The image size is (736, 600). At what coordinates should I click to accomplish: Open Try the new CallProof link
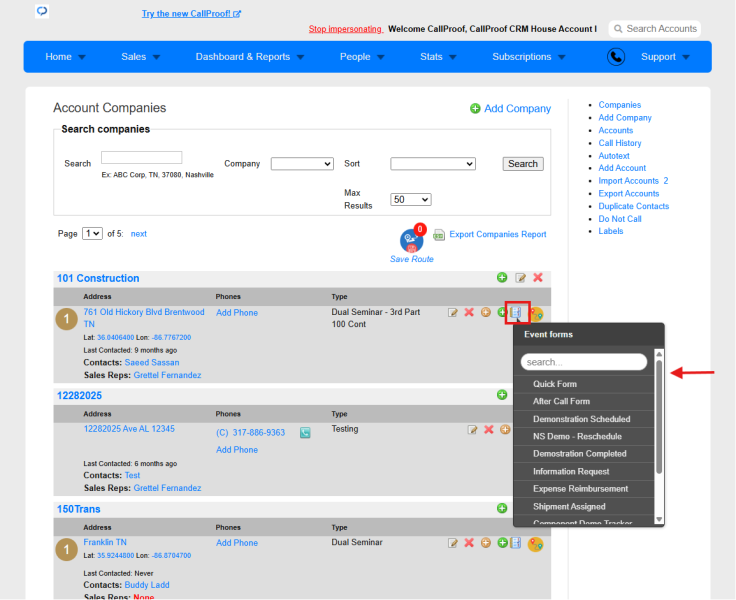tap(191, 14)
